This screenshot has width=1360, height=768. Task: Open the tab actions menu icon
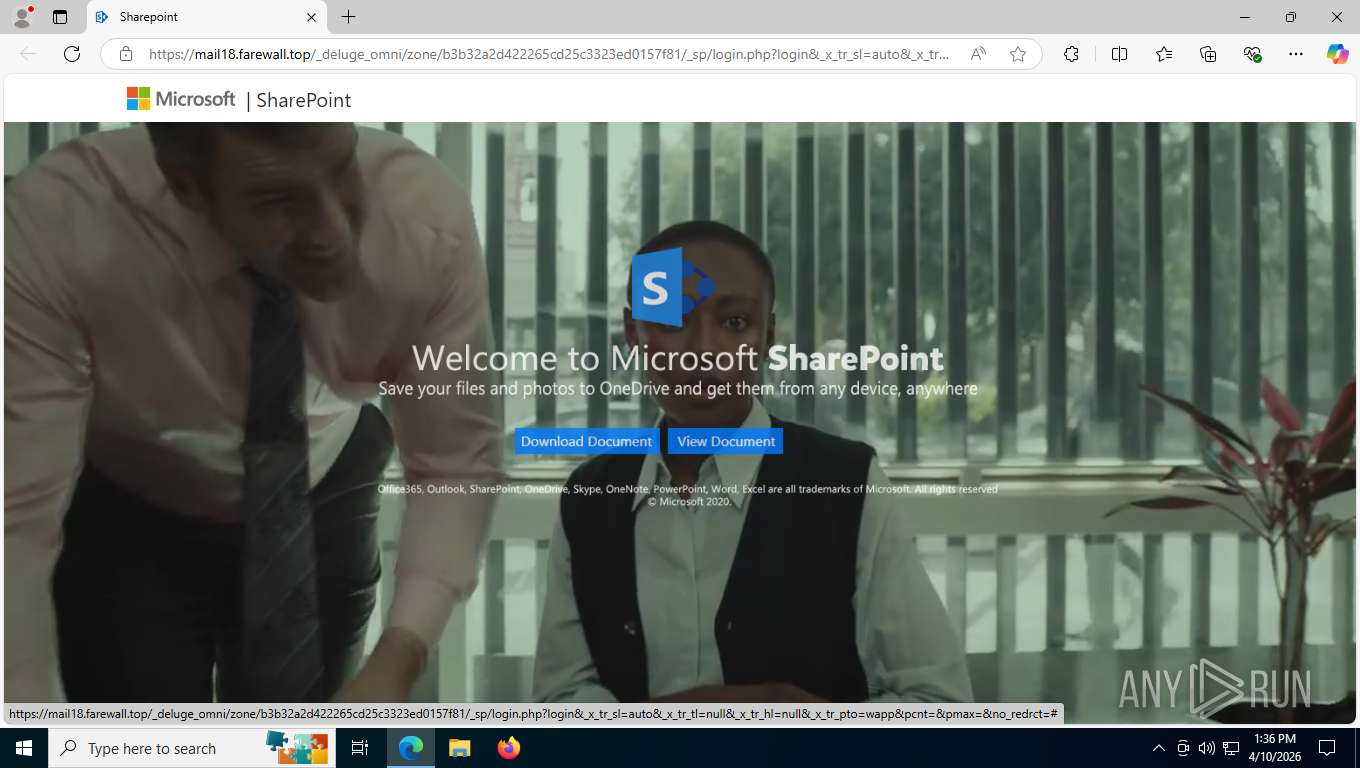60,17
